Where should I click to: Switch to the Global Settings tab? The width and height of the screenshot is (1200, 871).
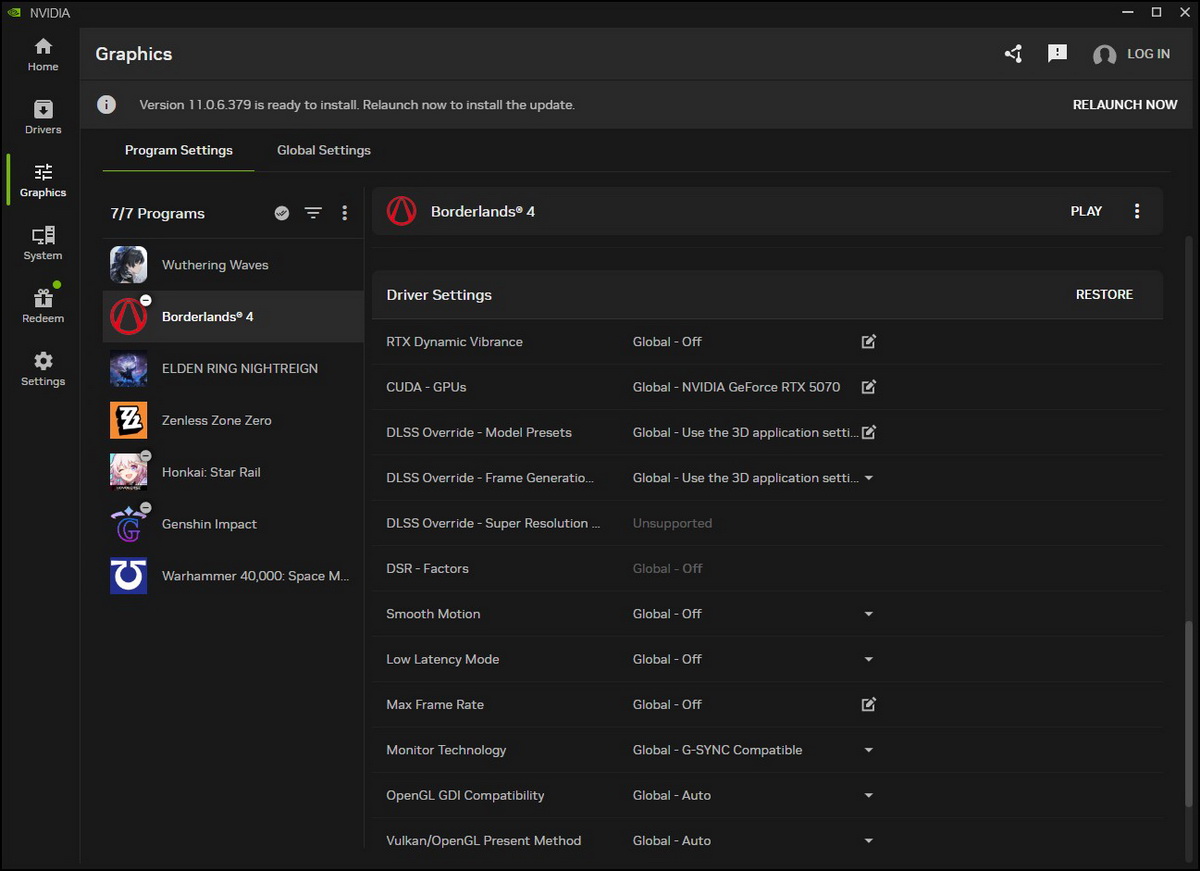coord(323,150)
